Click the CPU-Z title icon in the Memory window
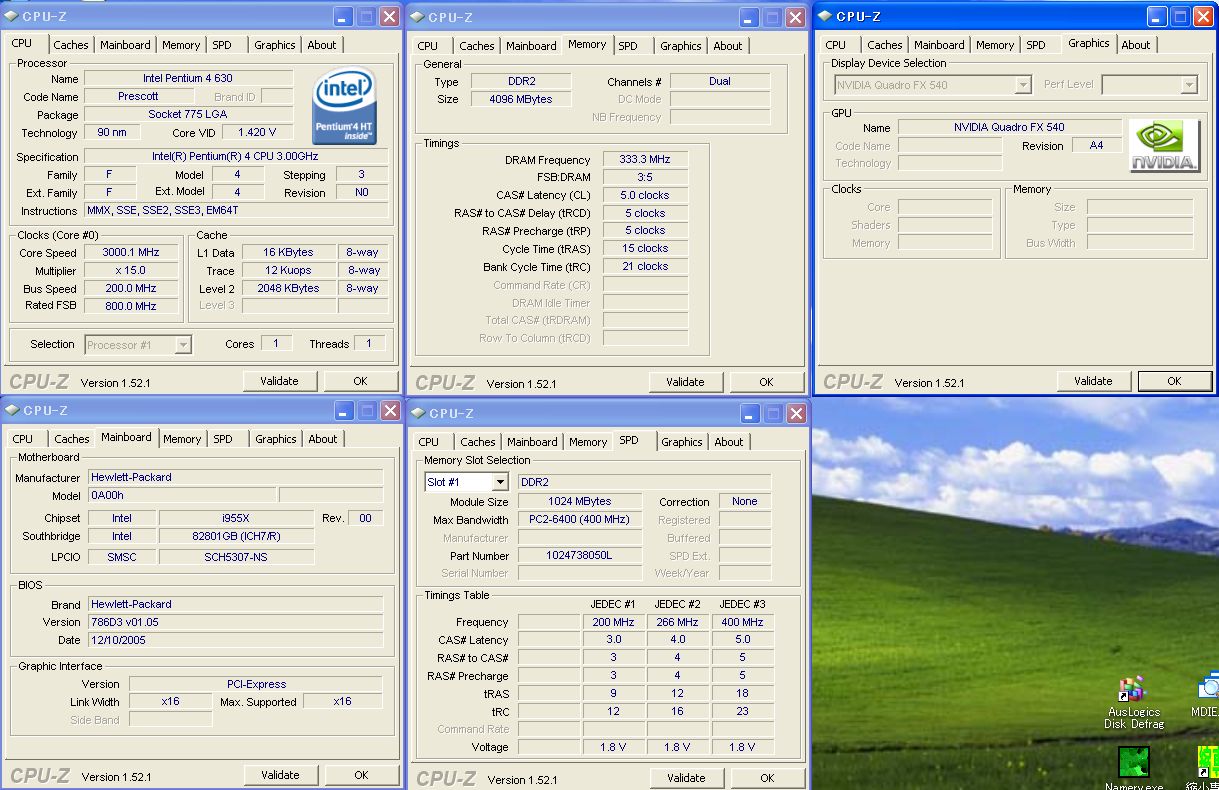The width and height of the screenshot is (1219, 790). pyautogui.click(x=417, y=17)
